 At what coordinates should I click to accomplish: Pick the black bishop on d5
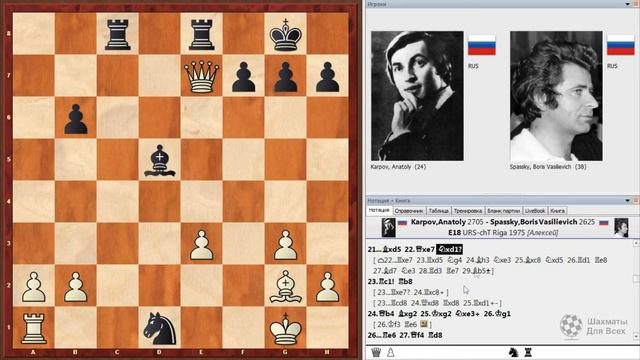(x=160, y=161)
